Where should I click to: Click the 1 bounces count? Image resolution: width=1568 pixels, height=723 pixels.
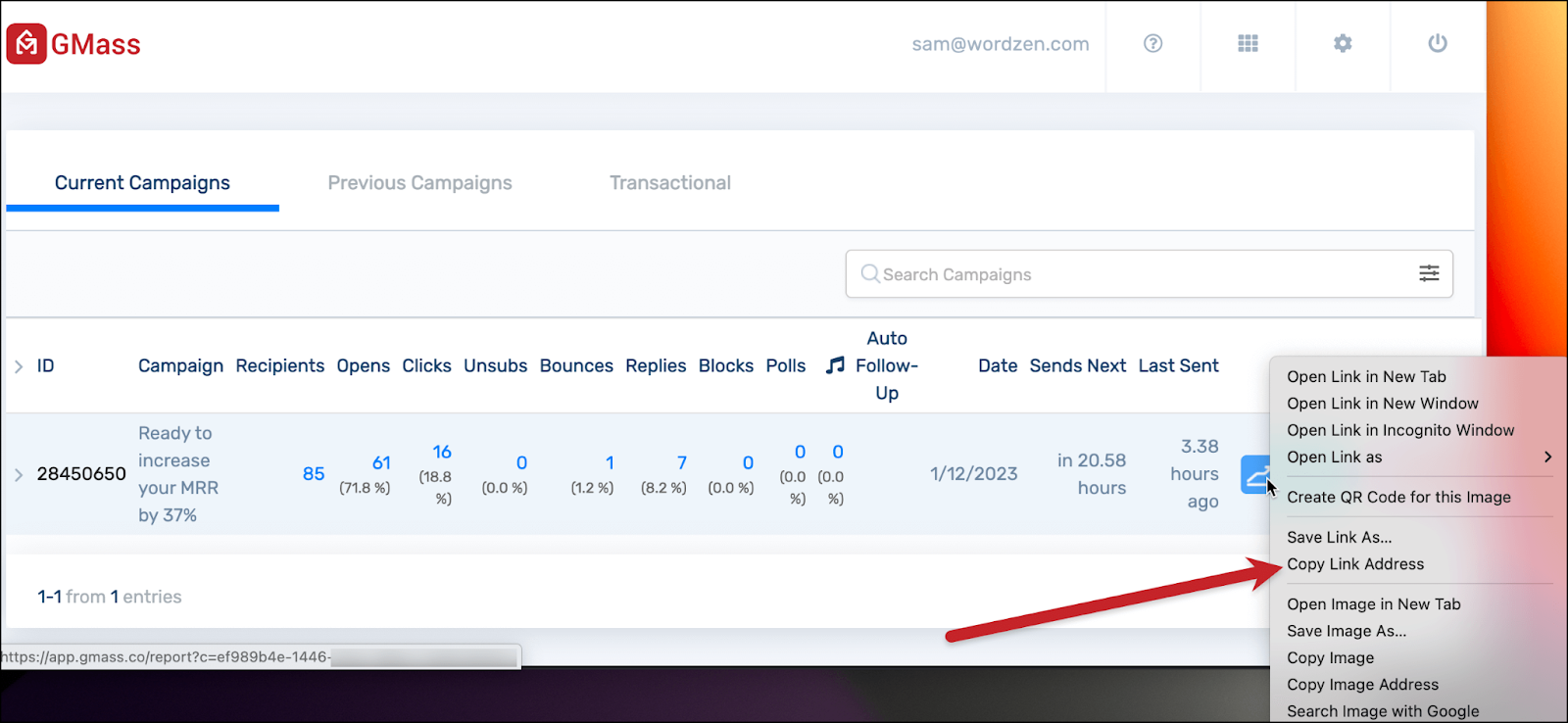[x=610, y=463]
